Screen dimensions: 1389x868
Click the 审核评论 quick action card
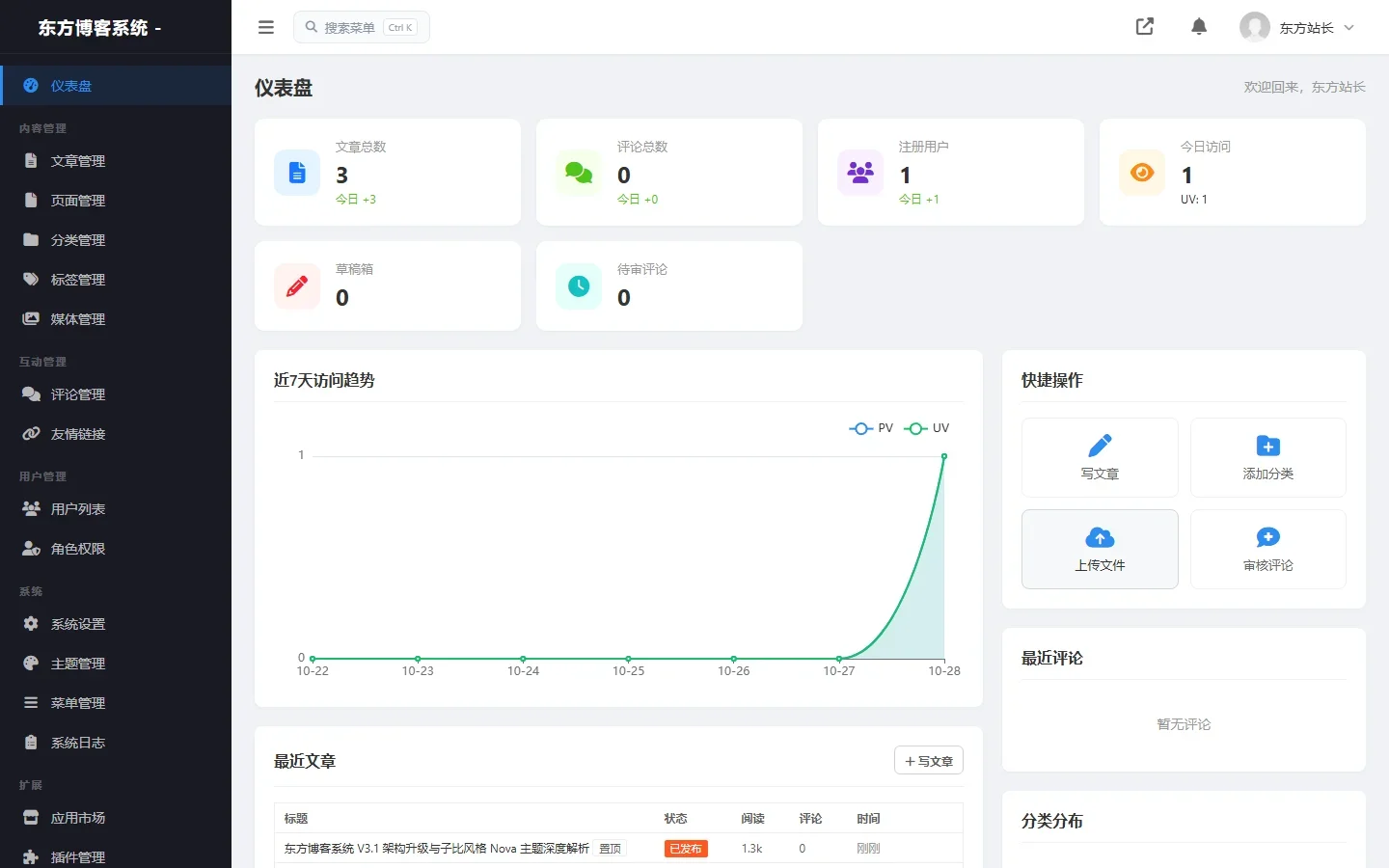[x=1268, y=549]
